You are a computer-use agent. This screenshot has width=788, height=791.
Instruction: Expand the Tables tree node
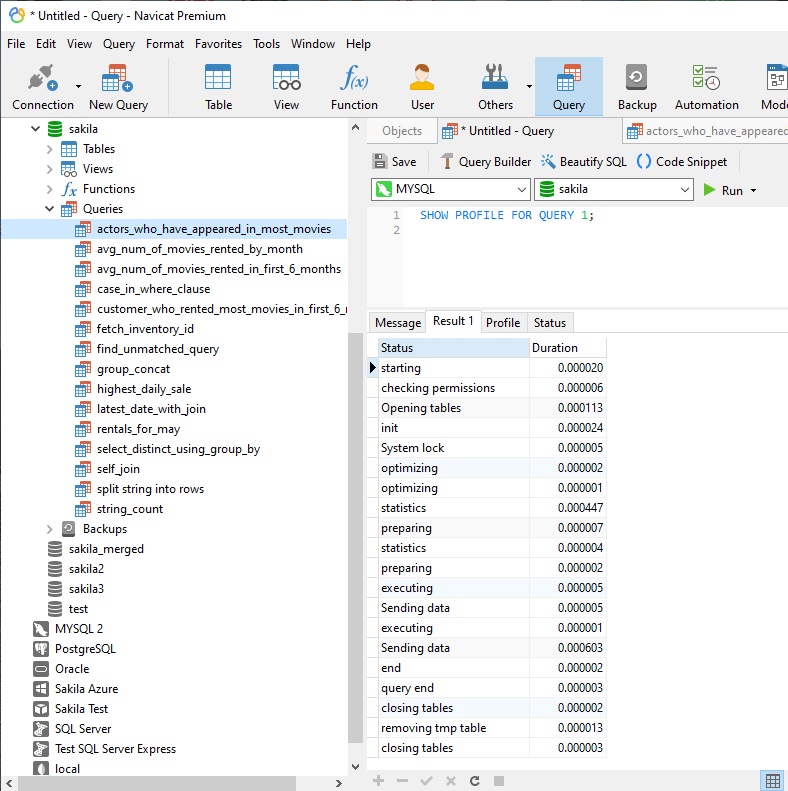coord(50,149)
